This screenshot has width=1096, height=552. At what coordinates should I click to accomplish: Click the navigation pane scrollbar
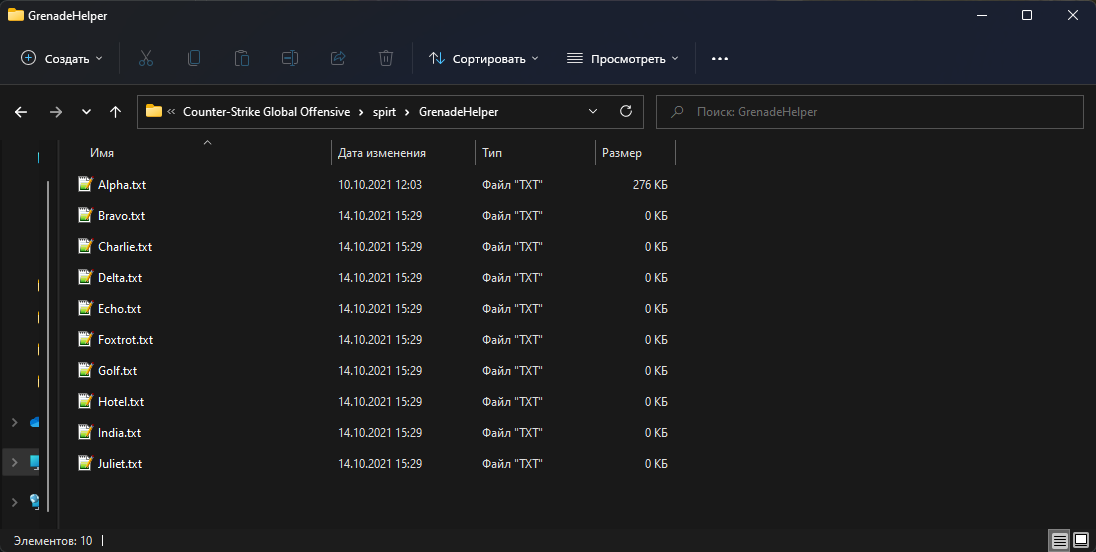[48, 348]
